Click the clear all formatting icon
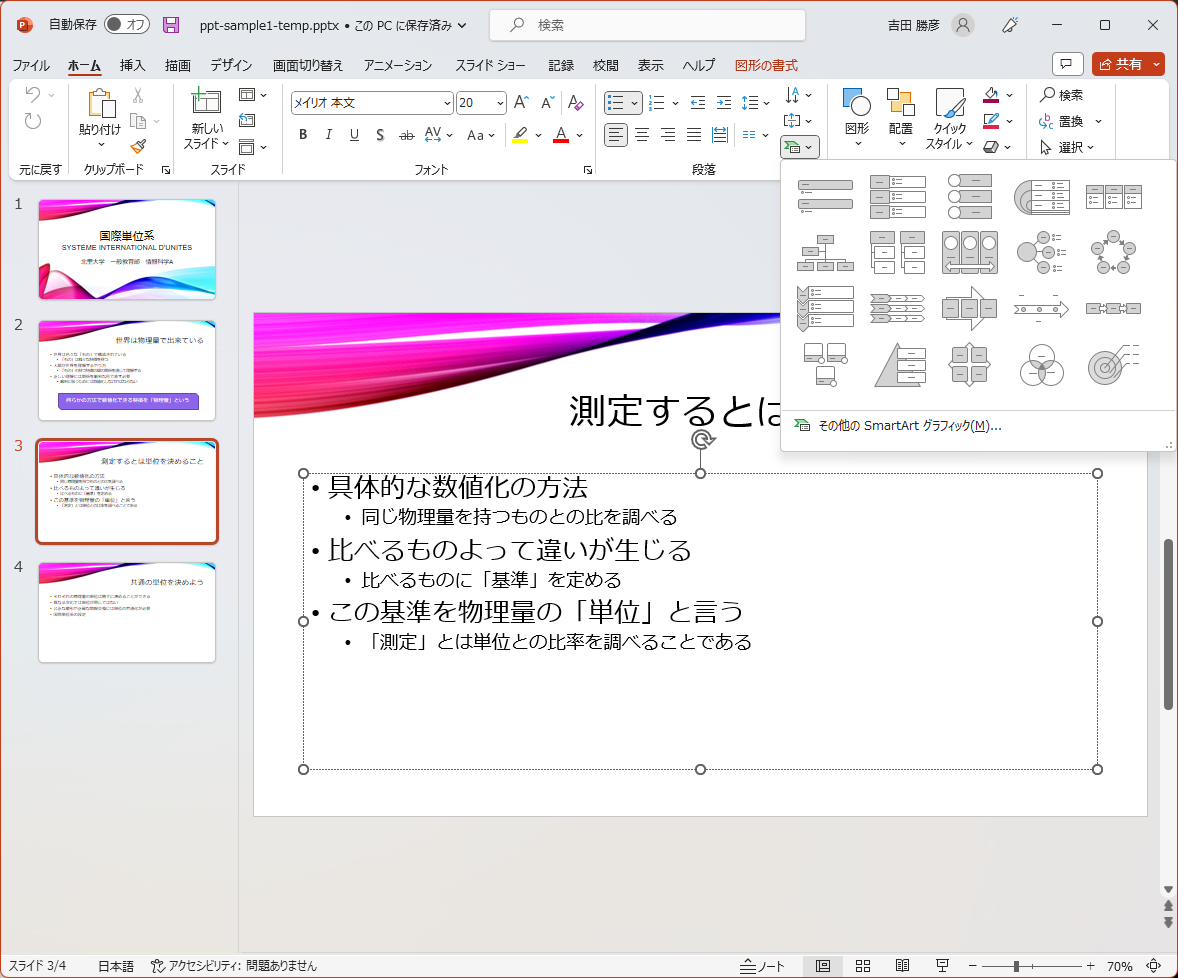The height and width of the screenshot is (978, 1178). point(575,103)
